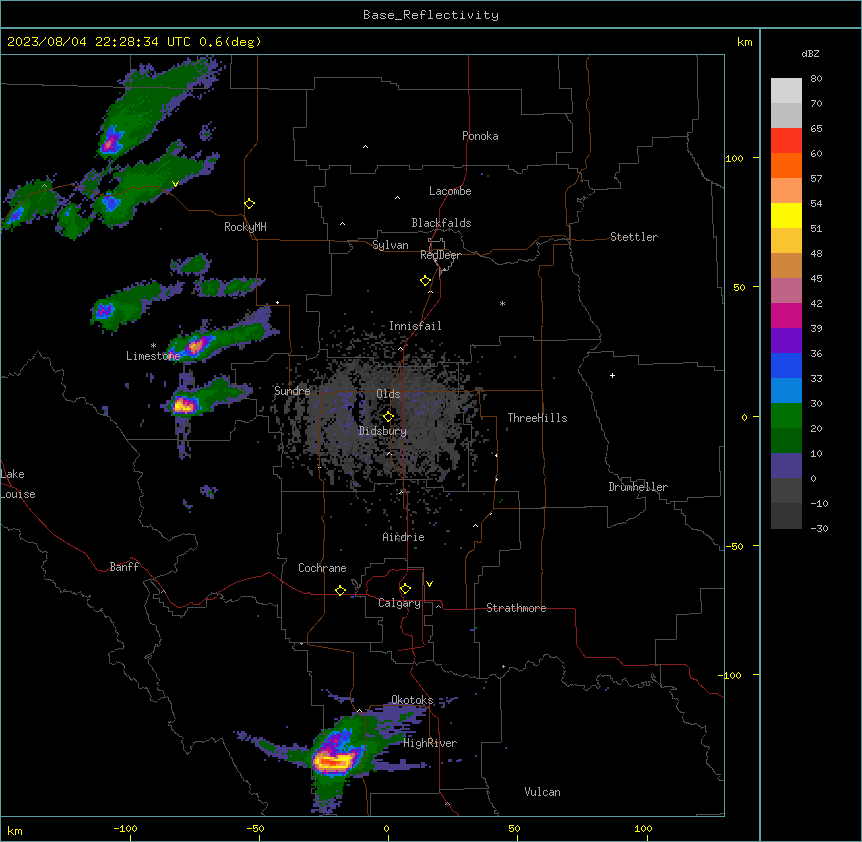Click the Drumheller city label
Viewport: 862px width, 842px height.
click(638, 487)
